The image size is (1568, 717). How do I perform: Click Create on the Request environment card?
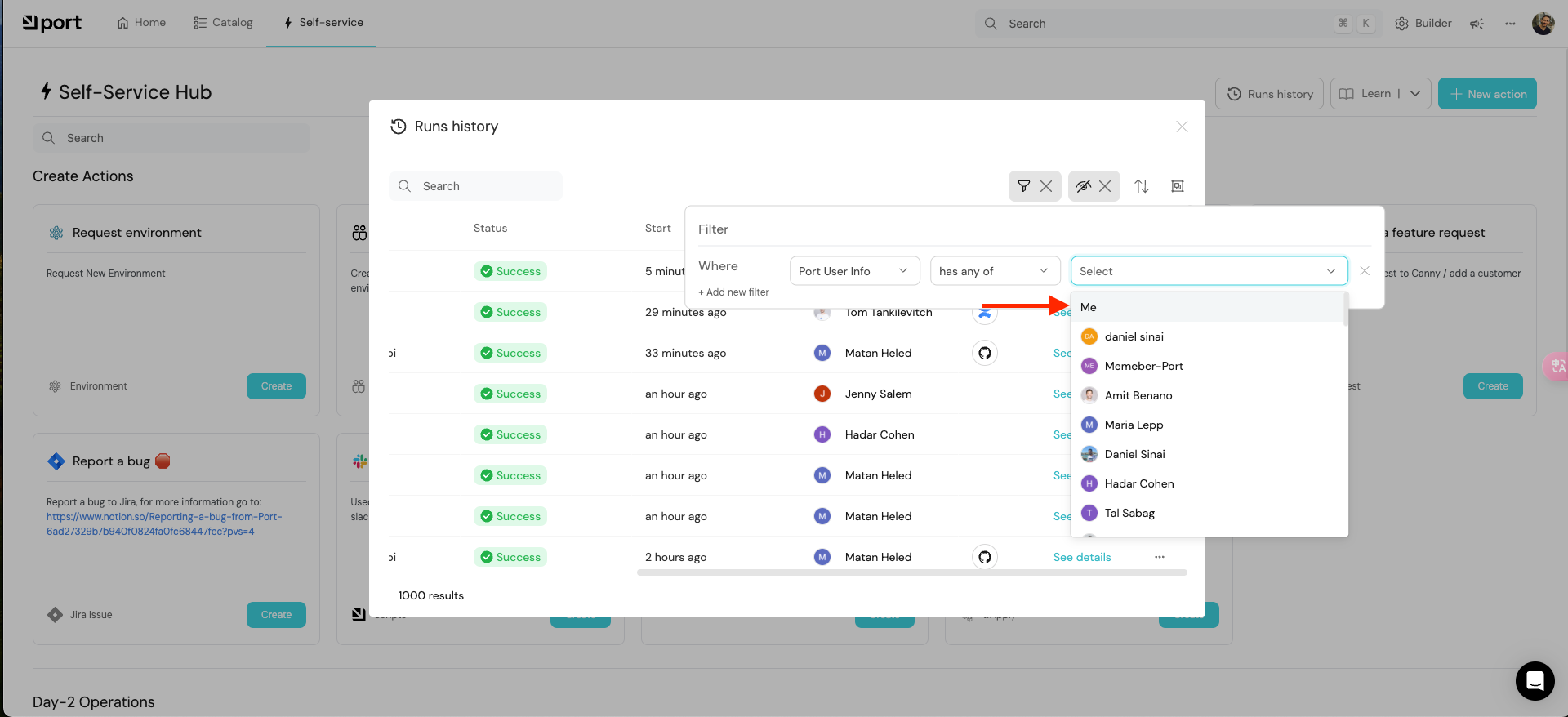(x=276, y=386)
